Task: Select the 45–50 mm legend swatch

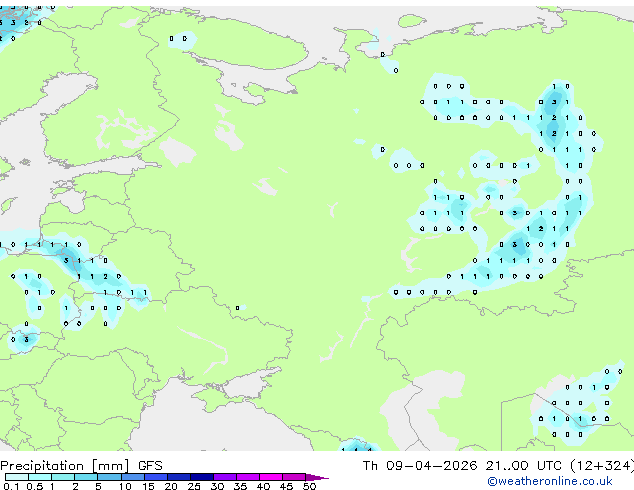Action: point(294,477)
